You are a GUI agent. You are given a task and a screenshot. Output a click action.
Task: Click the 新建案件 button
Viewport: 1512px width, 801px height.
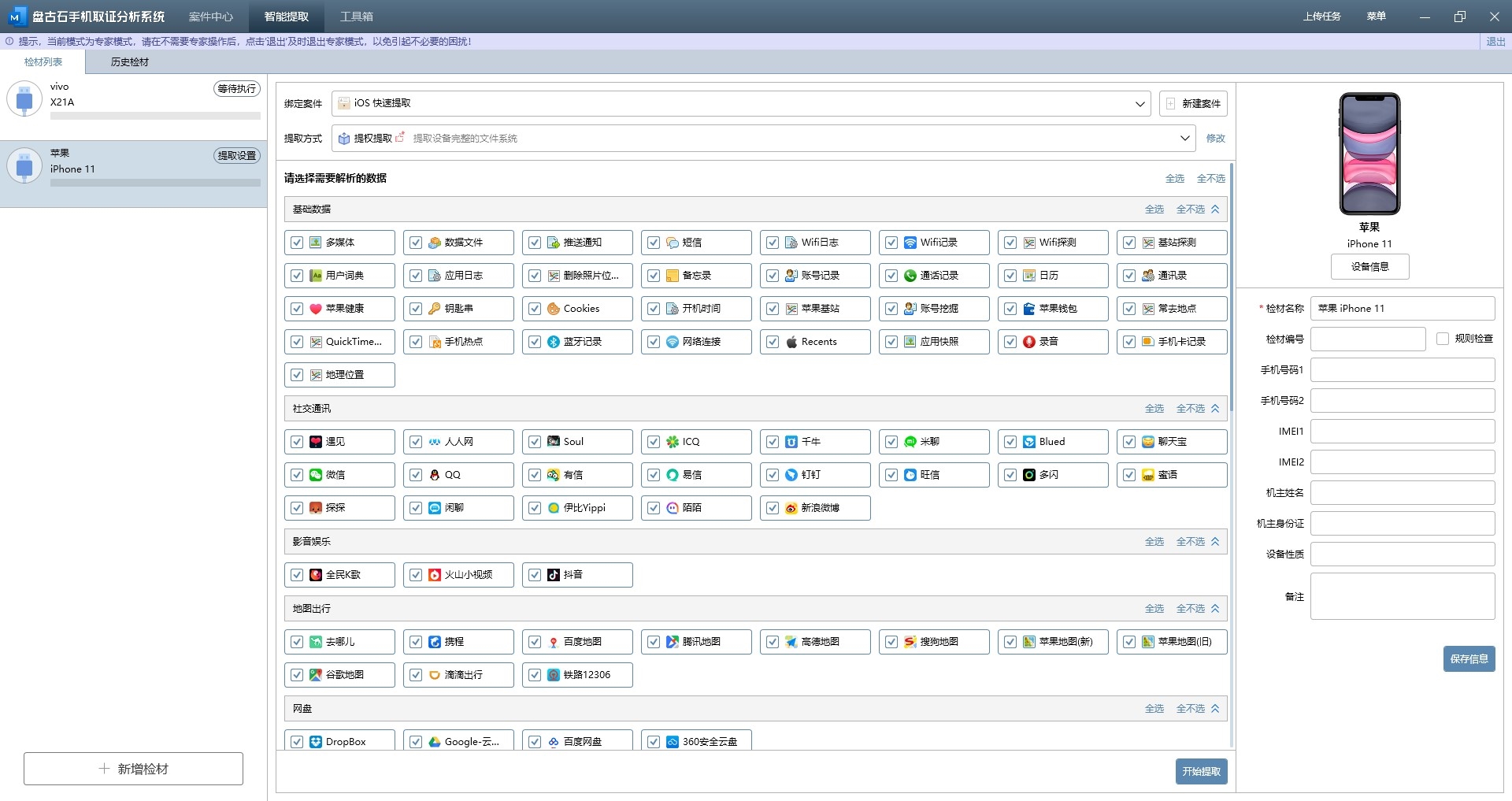coord(1193,104)
